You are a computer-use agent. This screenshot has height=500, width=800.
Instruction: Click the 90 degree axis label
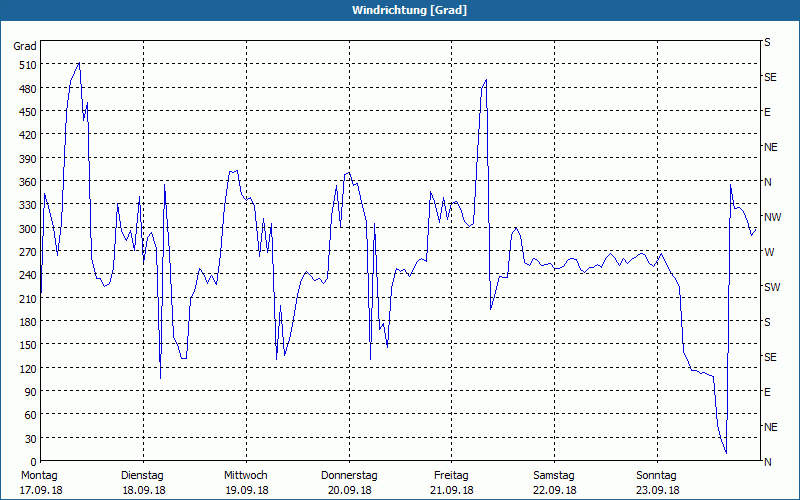click(x=31, y=393)
